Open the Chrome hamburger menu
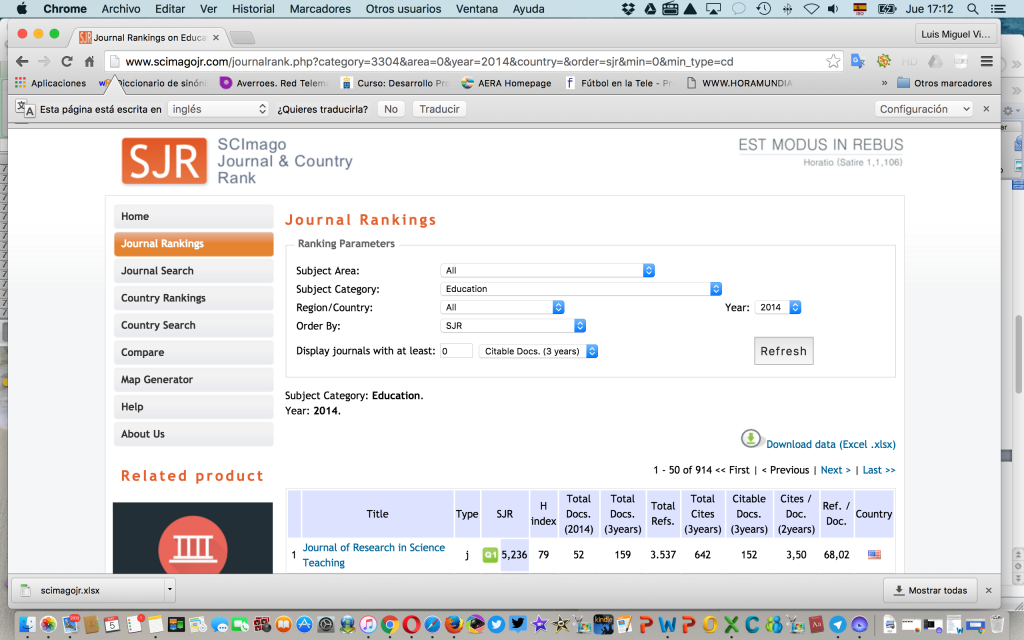 (987, 61)
